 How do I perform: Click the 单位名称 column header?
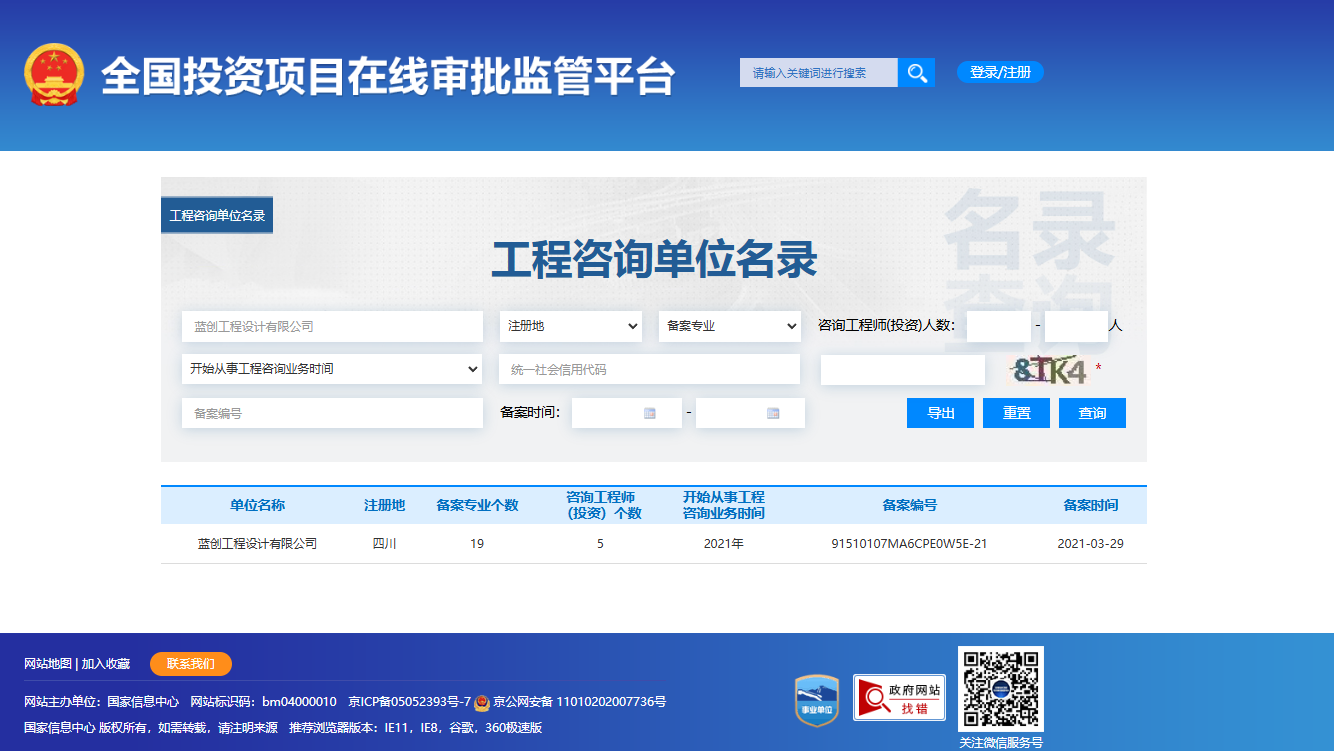click(x=257, y=505)
